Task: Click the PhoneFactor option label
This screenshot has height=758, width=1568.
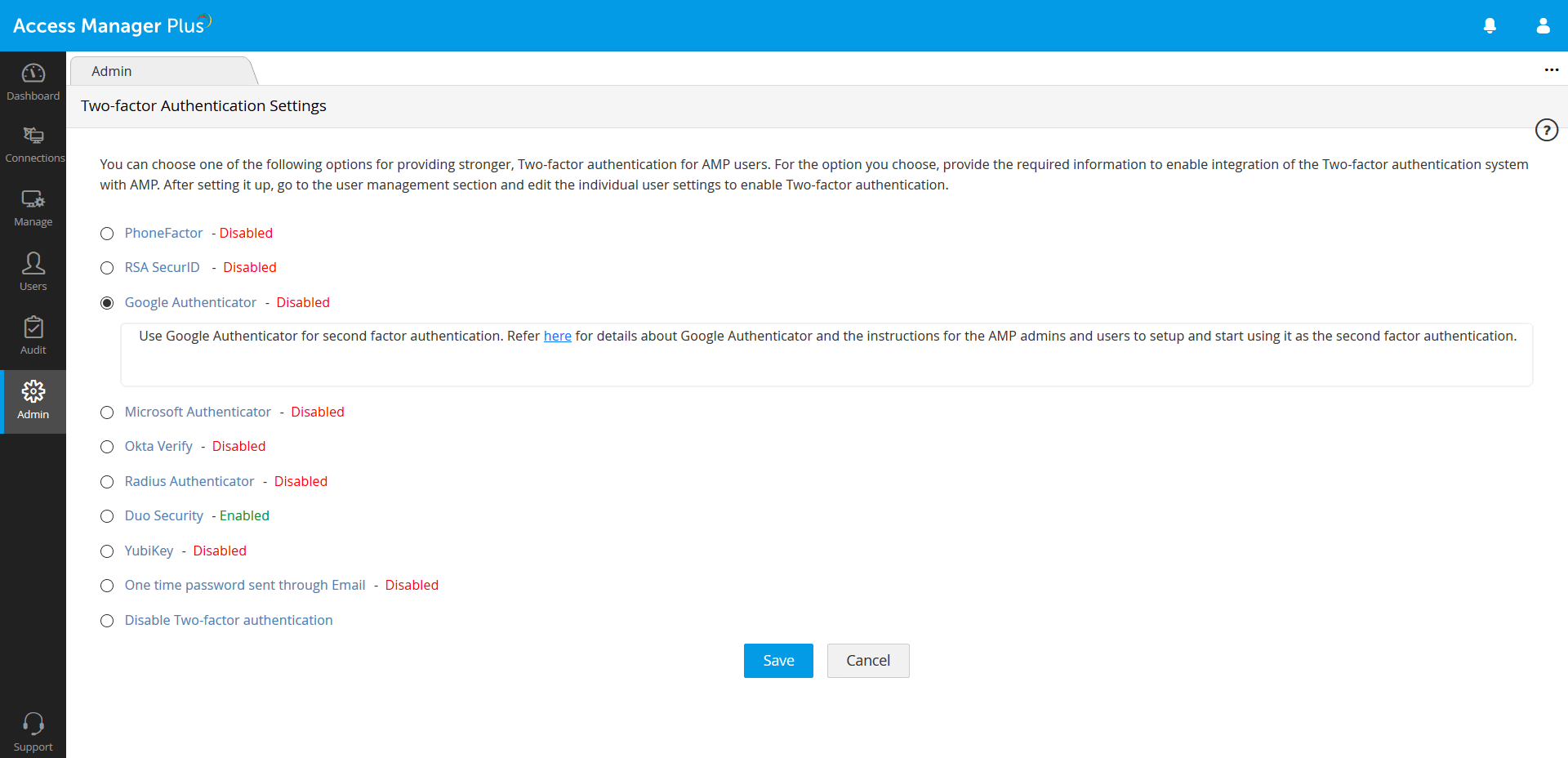Action: pyautogui.click(x=163, y=233)
